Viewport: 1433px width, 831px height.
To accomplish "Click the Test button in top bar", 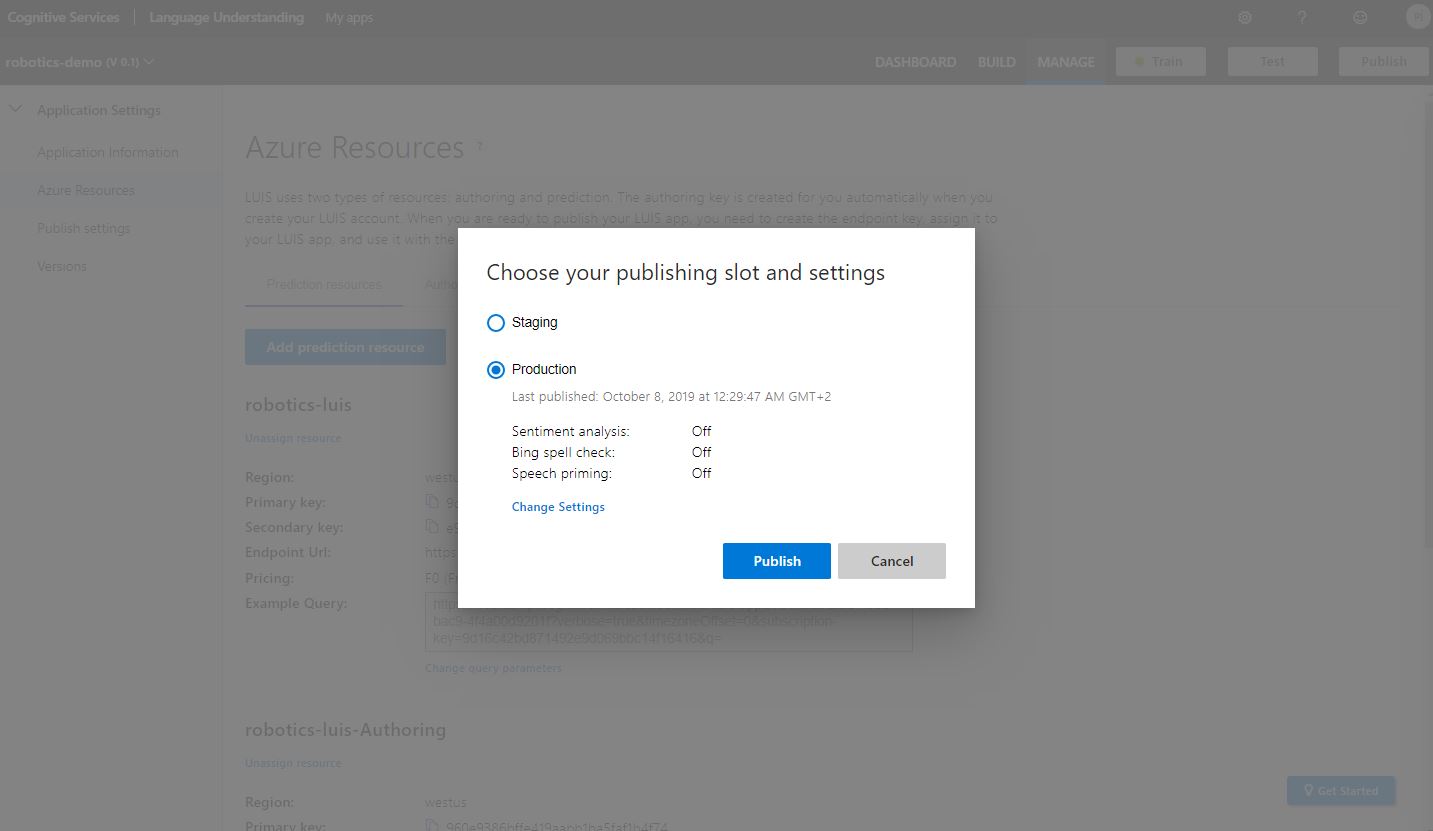I will (1272, 62).
